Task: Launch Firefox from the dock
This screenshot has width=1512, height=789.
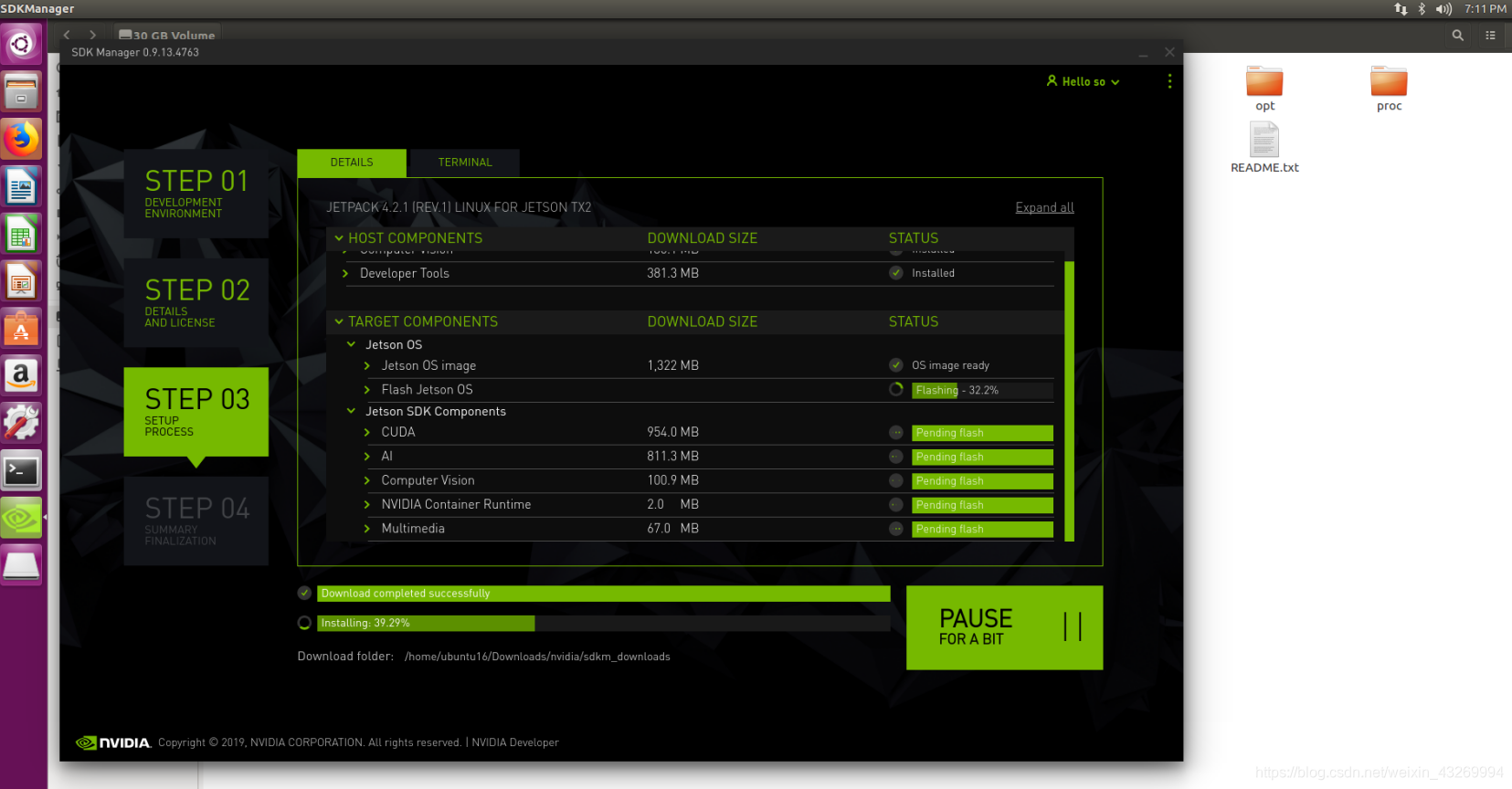Action: click(x=21, y=139)
